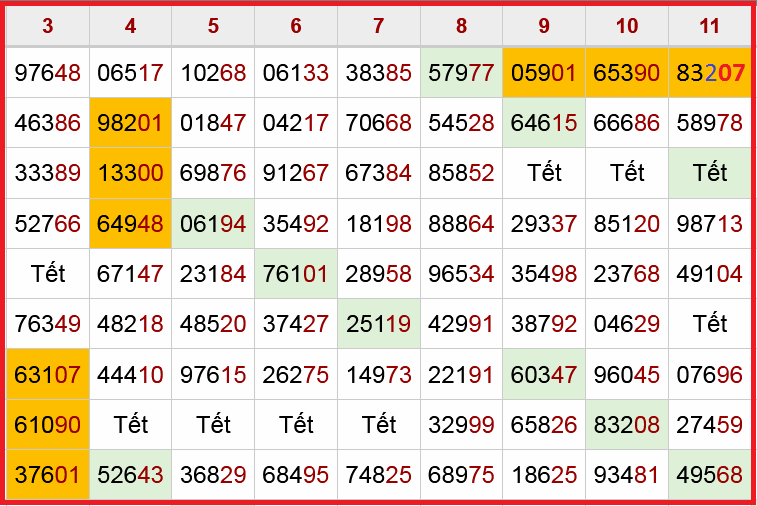Select the cell 44410

pos(130,374)
